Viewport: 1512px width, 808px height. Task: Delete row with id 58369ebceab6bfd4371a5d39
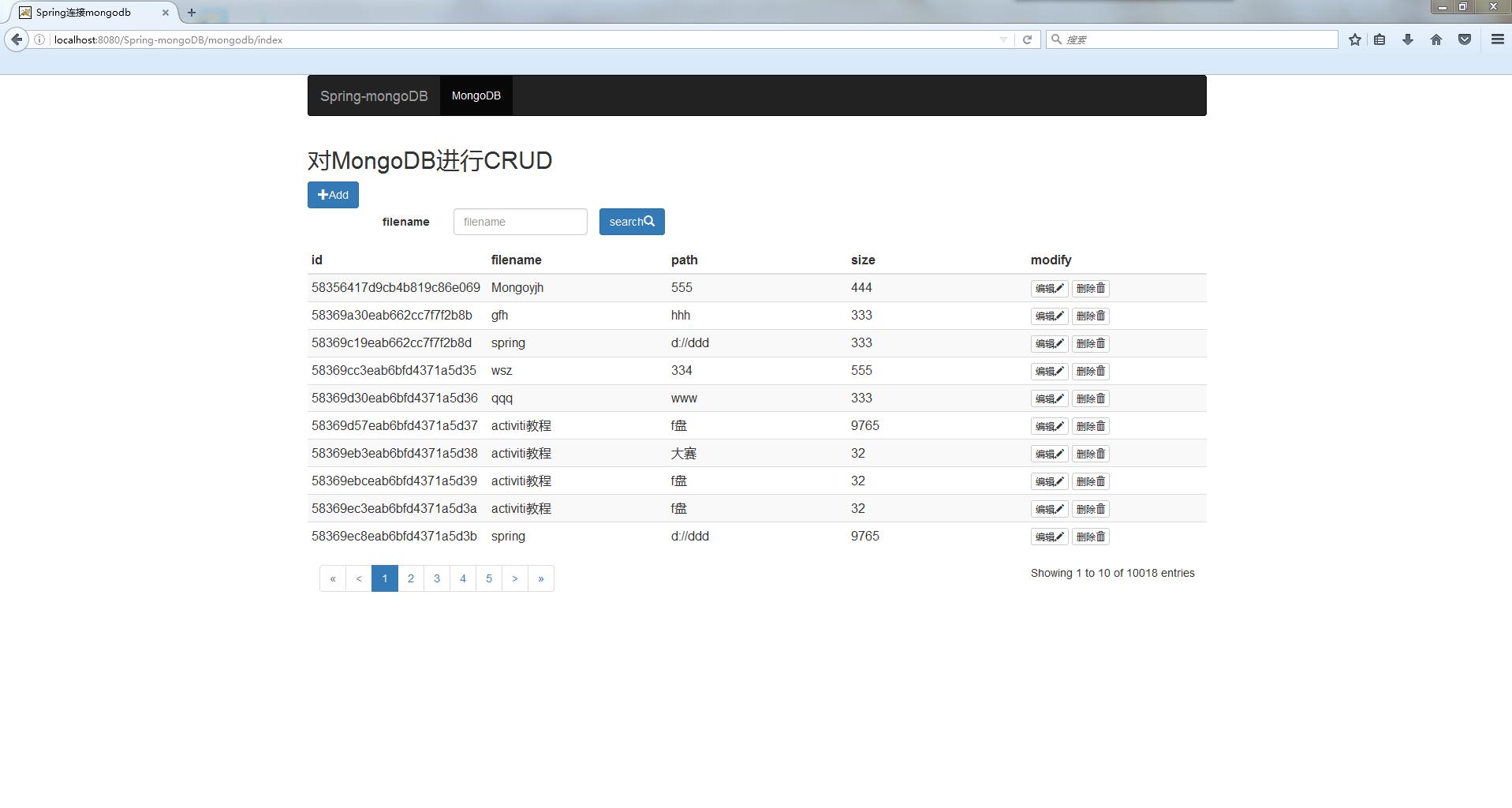click(1091, 481)
